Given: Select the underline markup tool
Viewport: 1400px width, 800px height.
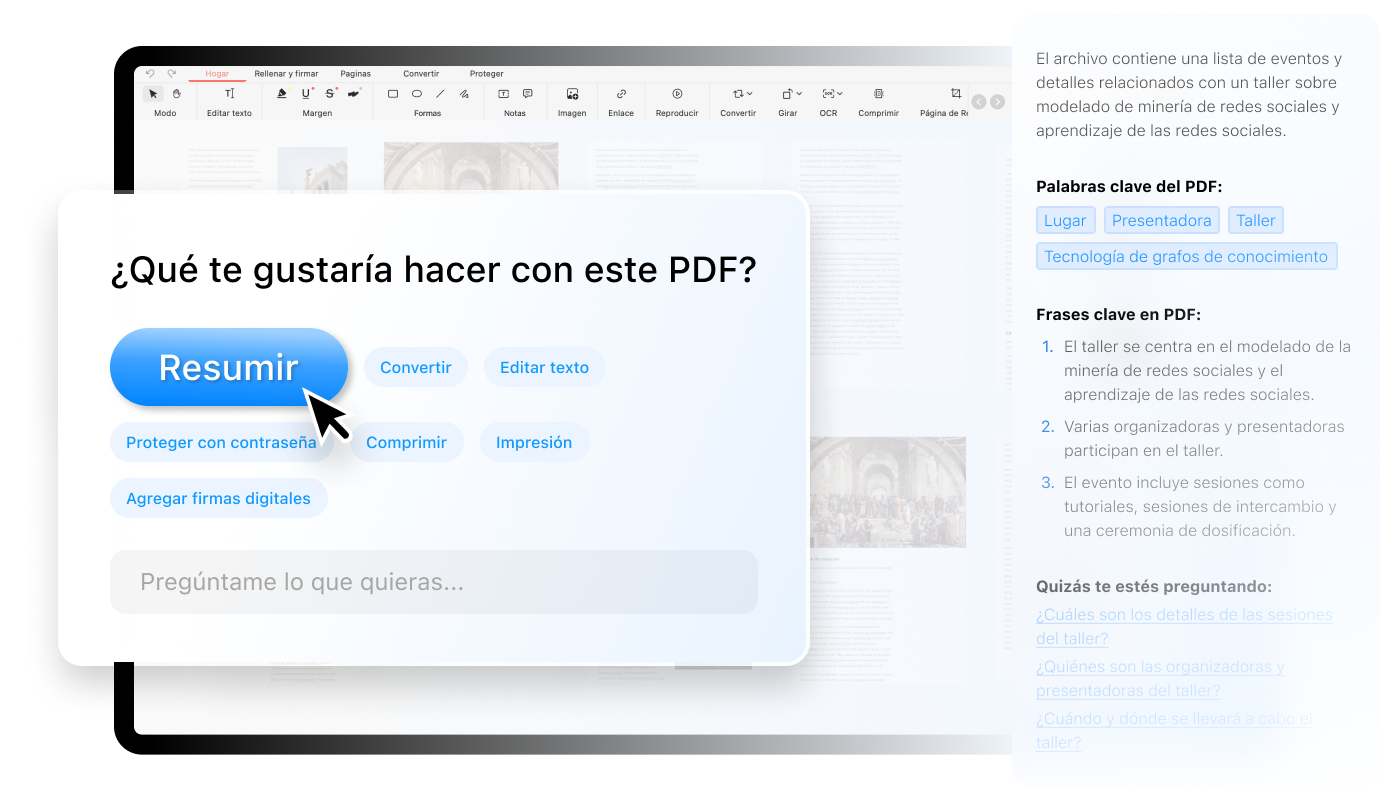Looking at the screenshot, I should 306,94.
